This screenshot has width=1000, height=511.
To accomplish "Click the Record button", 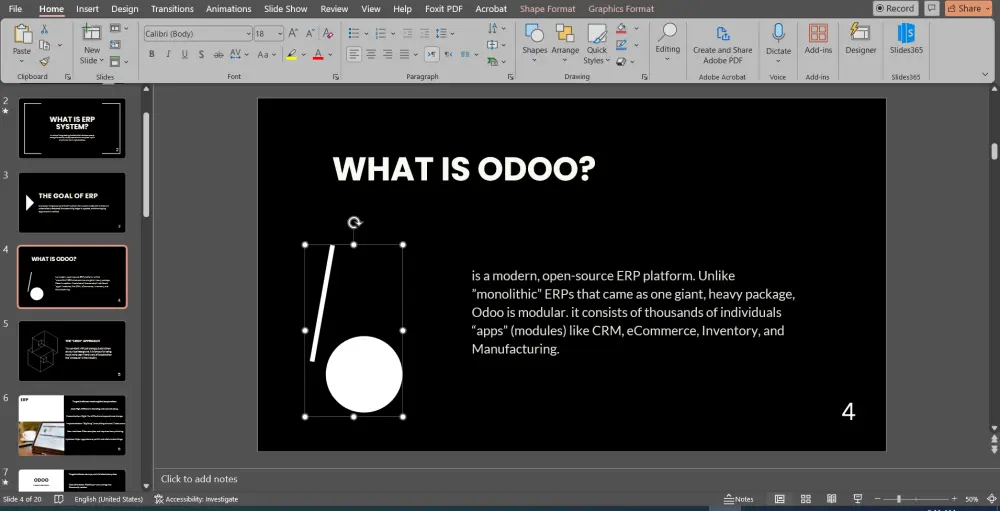I will 895,8.
